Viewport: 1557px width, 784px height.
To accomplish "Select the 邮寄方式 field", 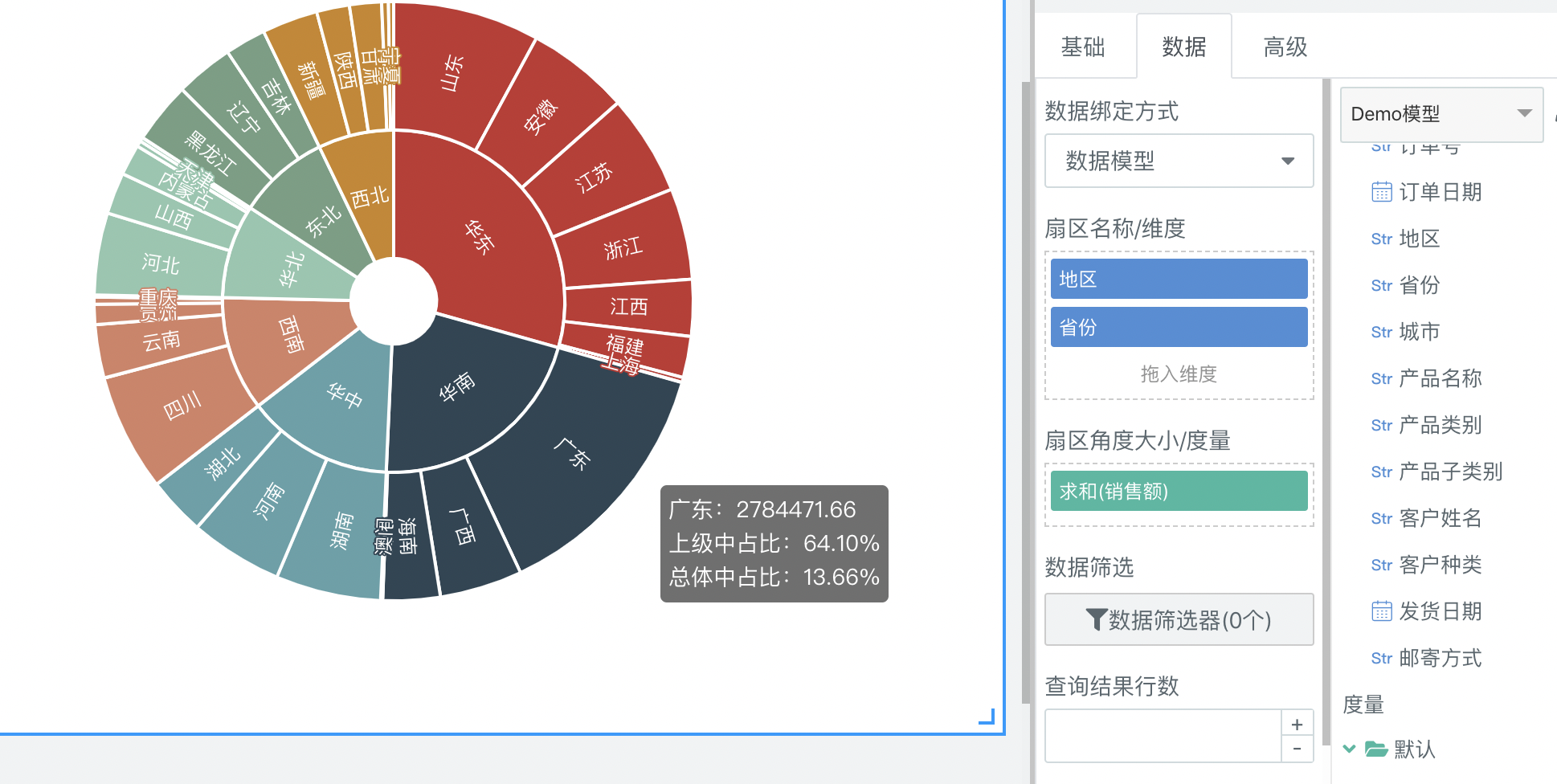I will (x=1441, y=658).
